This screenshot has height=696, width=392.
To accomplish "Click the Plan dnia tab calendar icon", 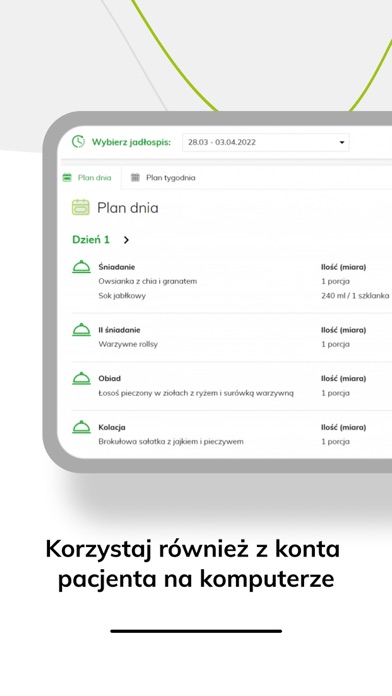I will coord(67,178).
